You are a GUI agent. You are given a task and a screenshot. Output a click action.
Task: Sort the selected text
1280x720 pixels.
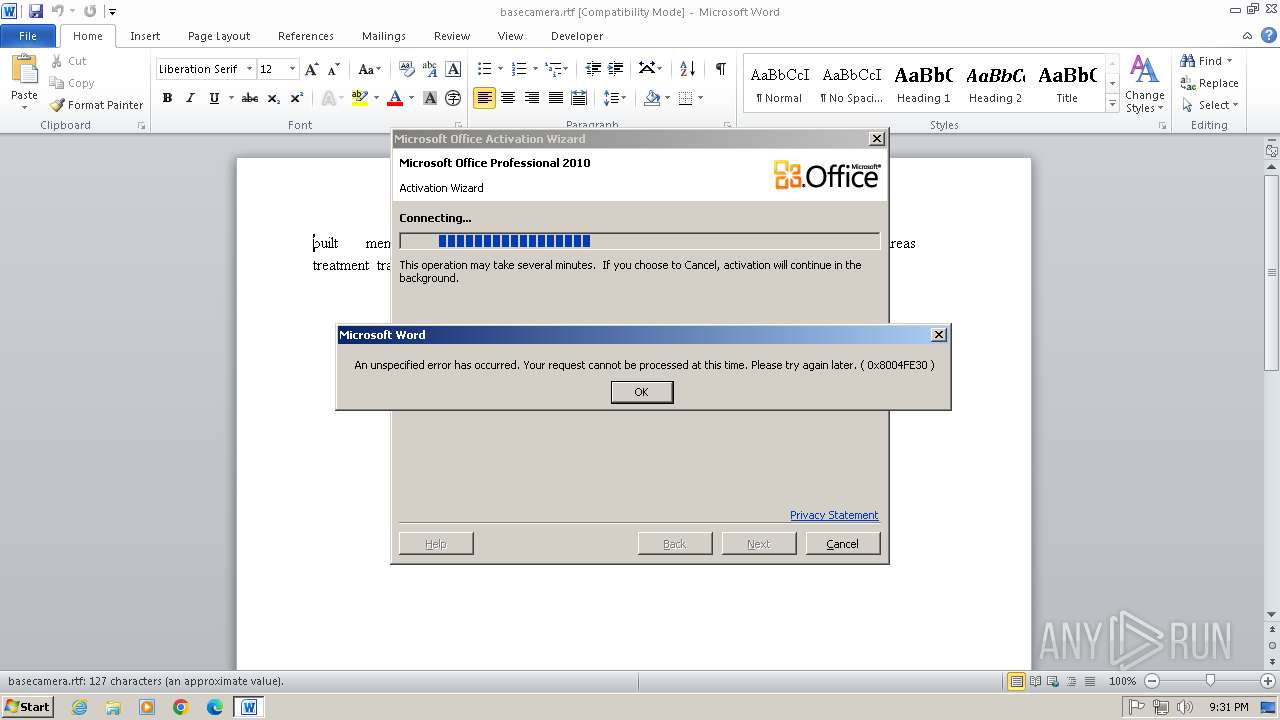coord(687,69)
